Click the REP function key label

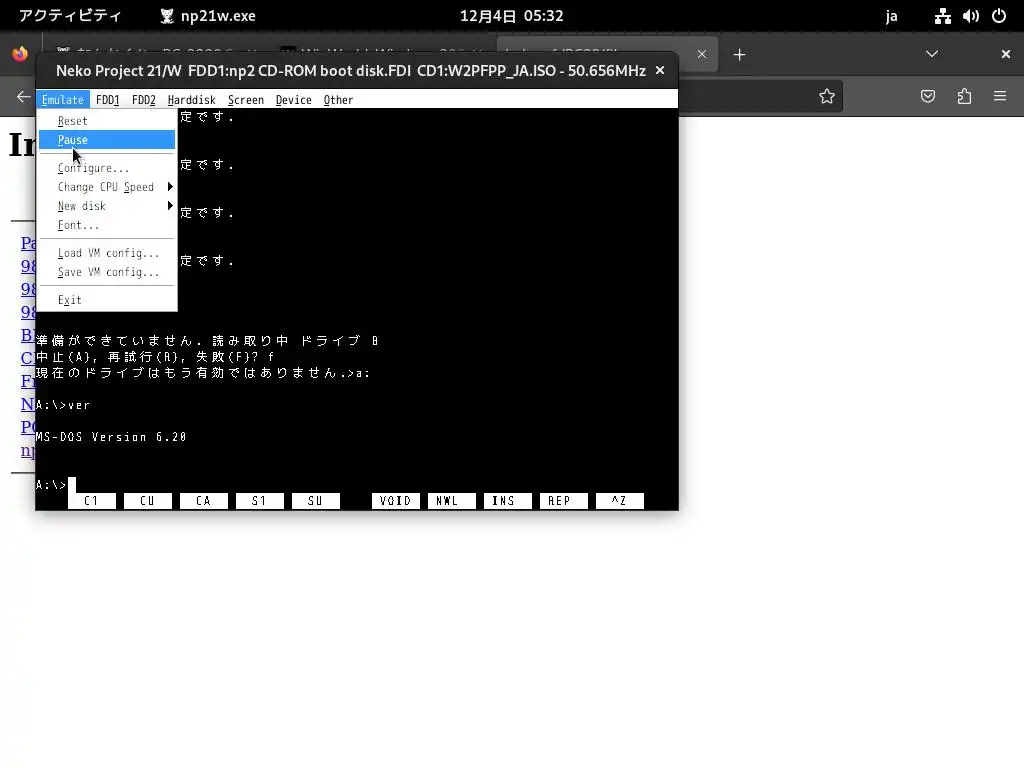[x=564, y=501]
